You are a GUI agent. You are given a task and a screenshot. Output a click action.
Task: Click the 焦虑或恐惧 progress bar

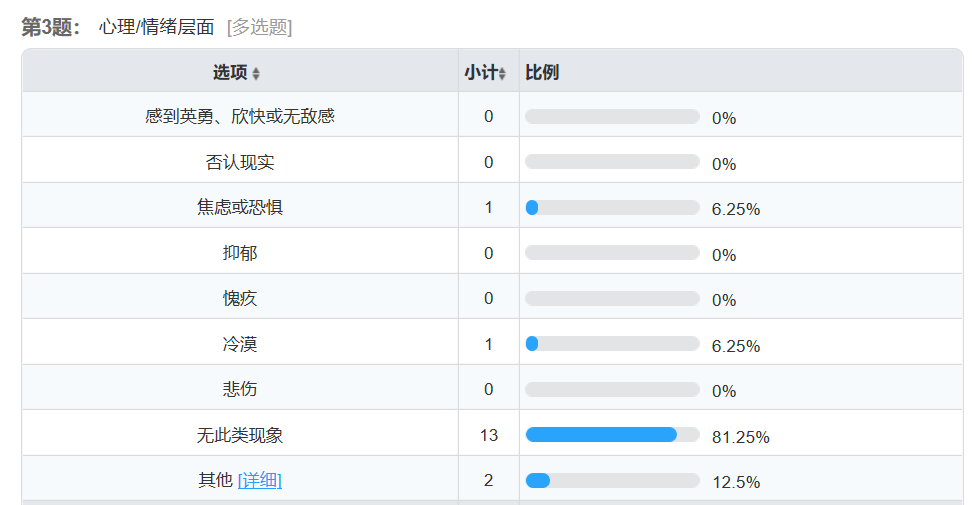(612, 208)
